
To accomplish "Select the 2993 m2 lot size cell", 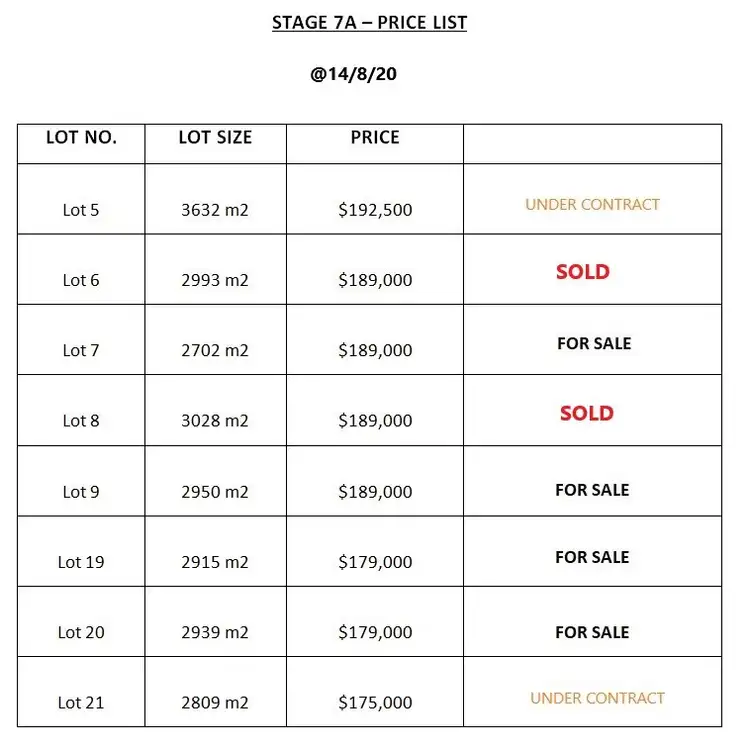I will pyautogui.click(x=215, y=280).
